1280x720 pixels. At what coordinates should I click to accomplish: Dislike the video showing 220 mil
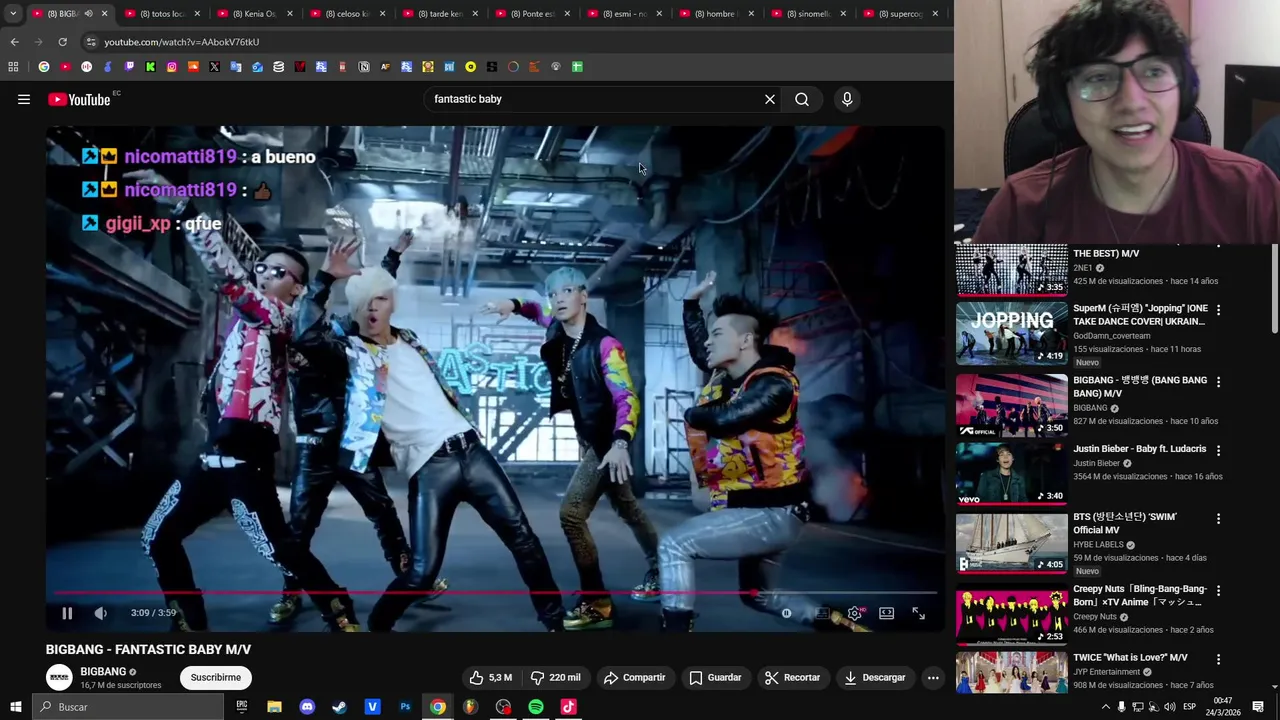pyautogui.click(x=555, y=677)
